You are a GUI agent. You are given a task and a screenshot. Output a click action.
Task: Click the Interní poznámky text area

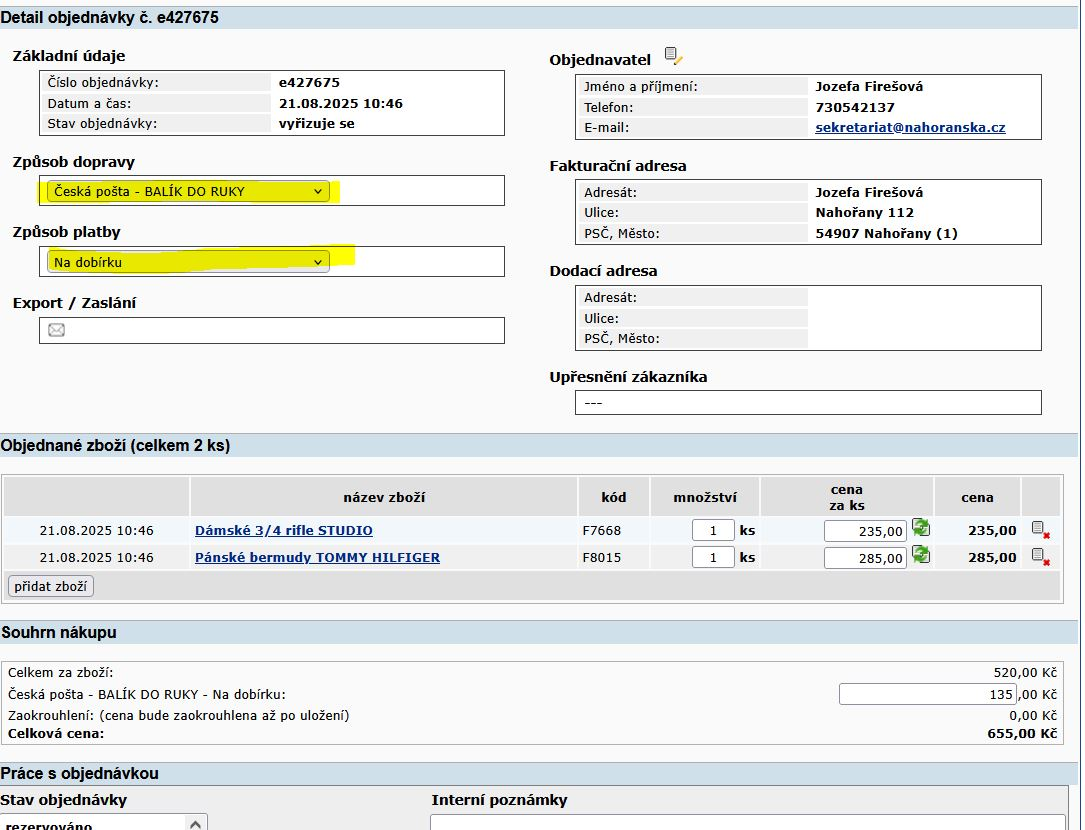click(748, 822)
